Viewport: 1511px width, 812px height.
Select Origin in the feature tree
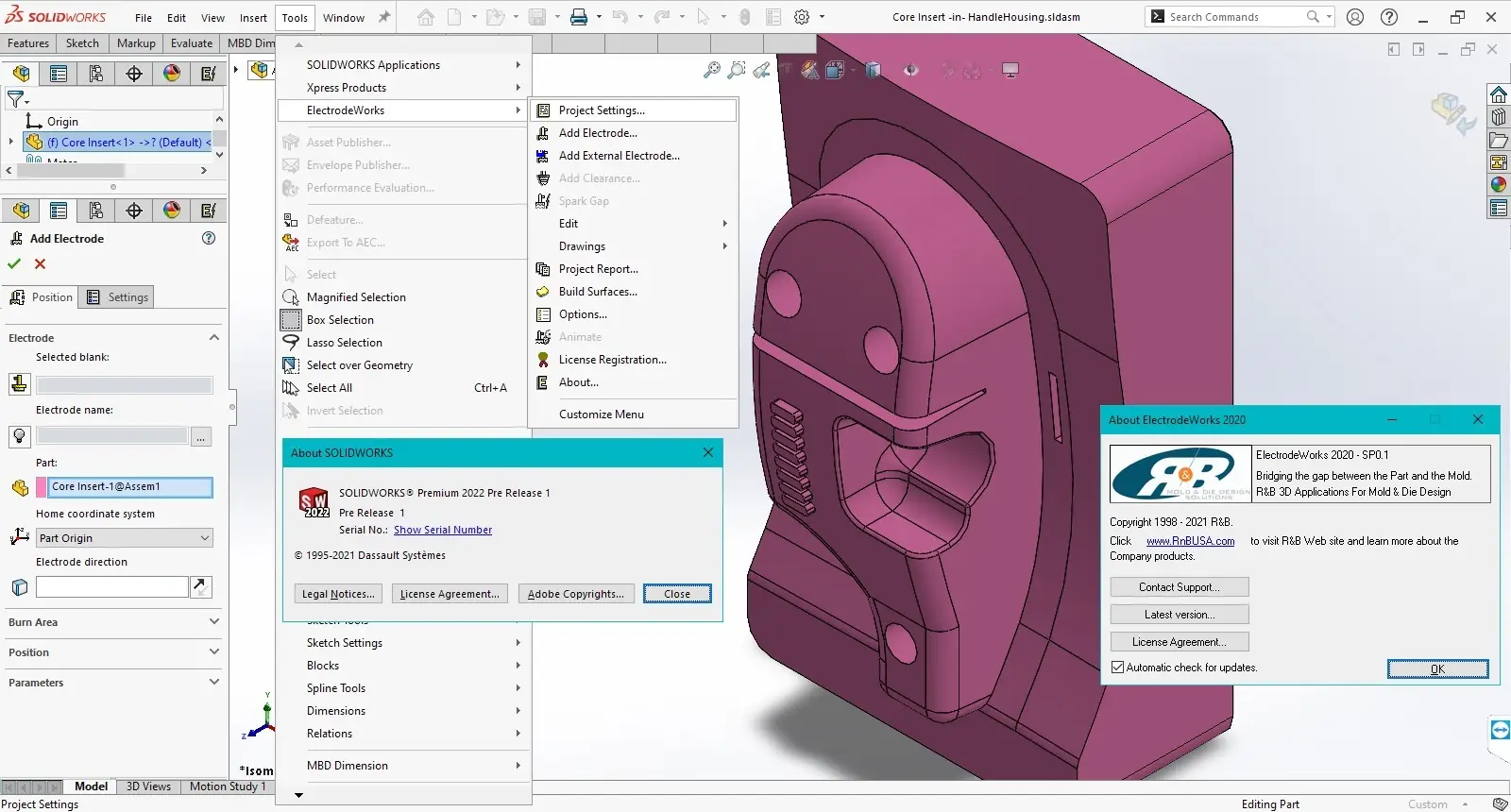point(62,122)
